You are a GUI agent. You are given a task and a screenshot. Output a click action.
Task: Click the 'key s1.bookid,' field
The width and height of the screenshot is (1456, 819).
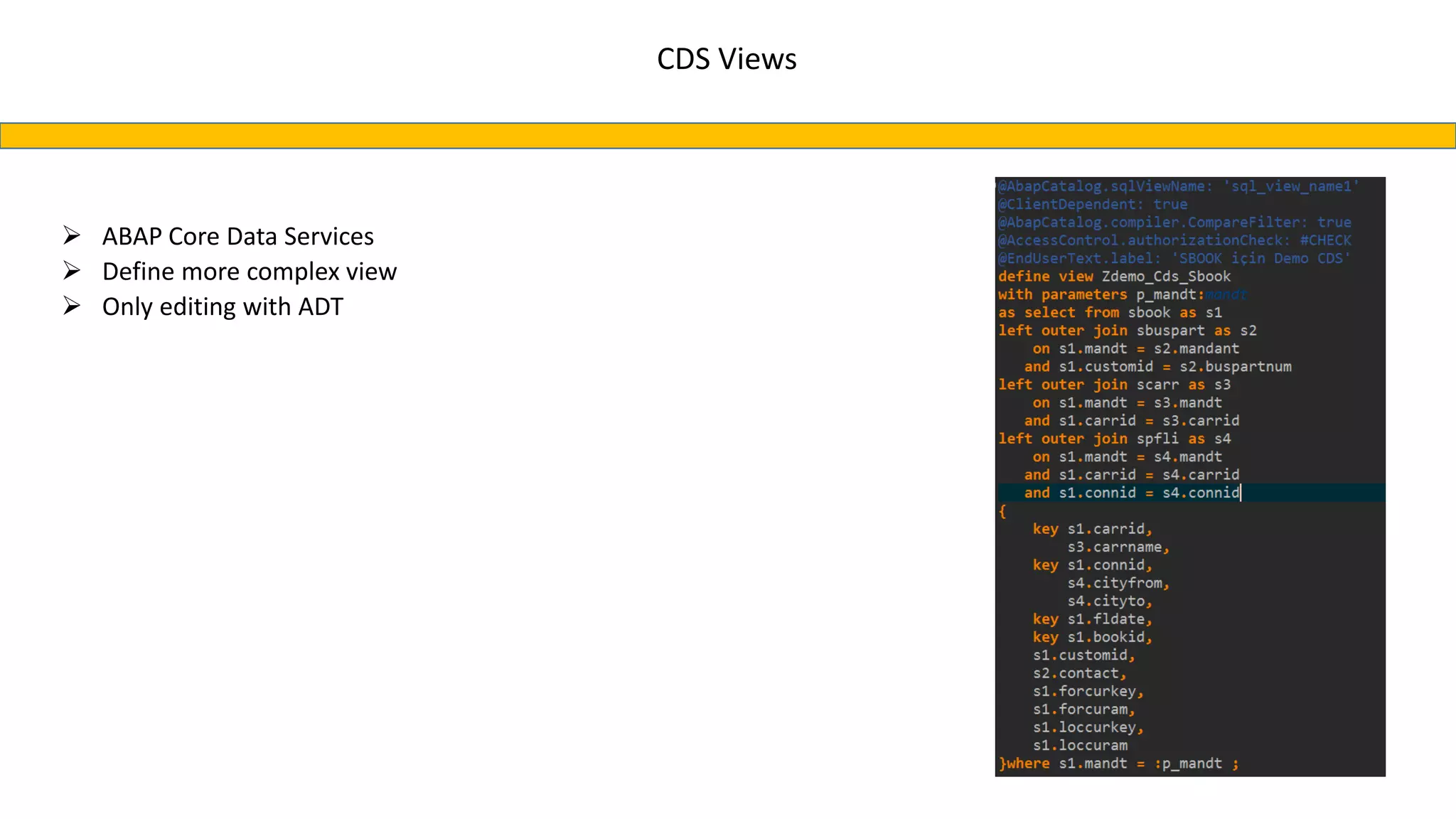click(x=1093, y=637)
